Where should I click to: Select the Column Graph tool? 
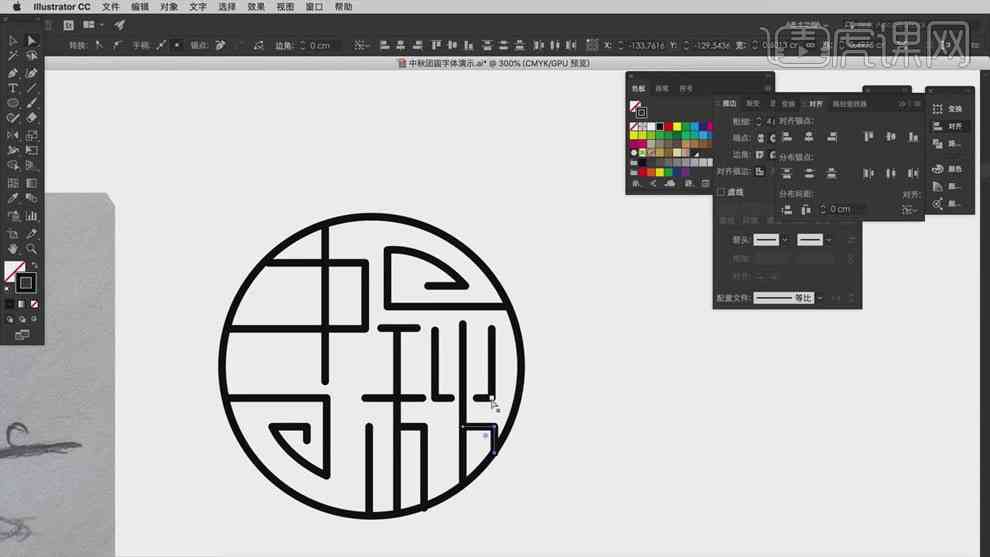pyautogui.click(x=31, y=215)
